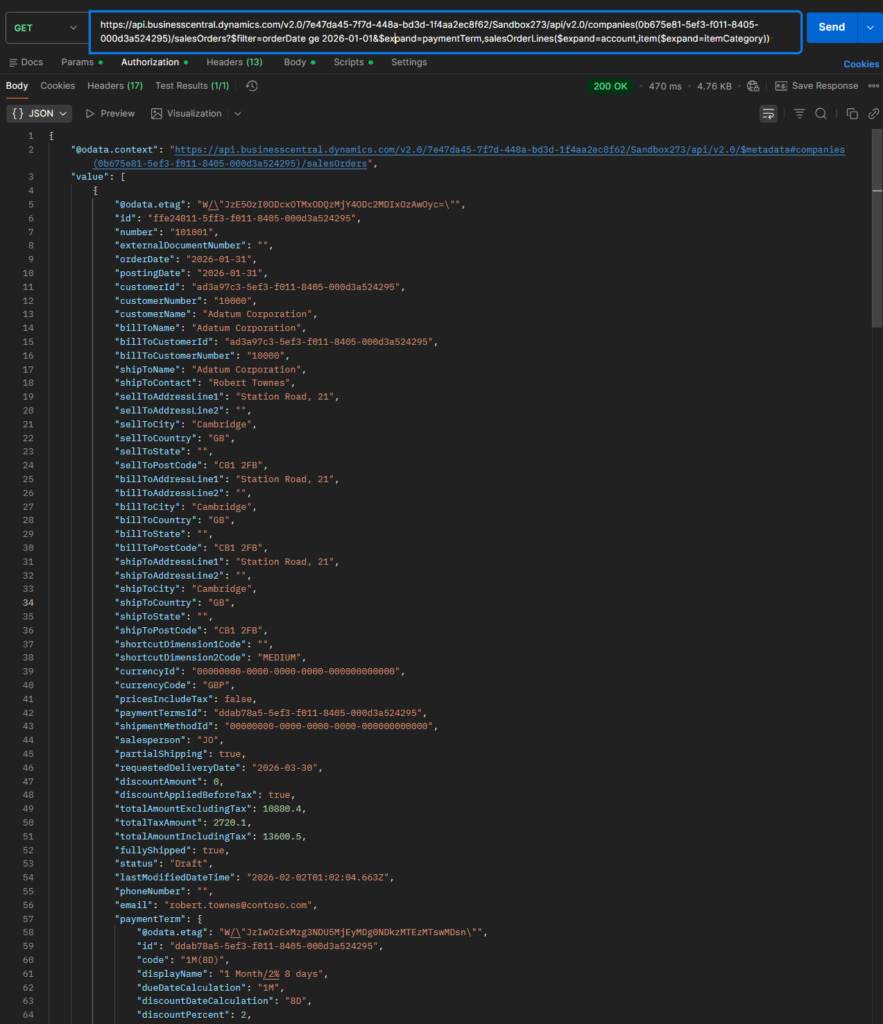883x1024 pixels.
Task: Click the response history clock icon
Action: [x=252, y=86]
